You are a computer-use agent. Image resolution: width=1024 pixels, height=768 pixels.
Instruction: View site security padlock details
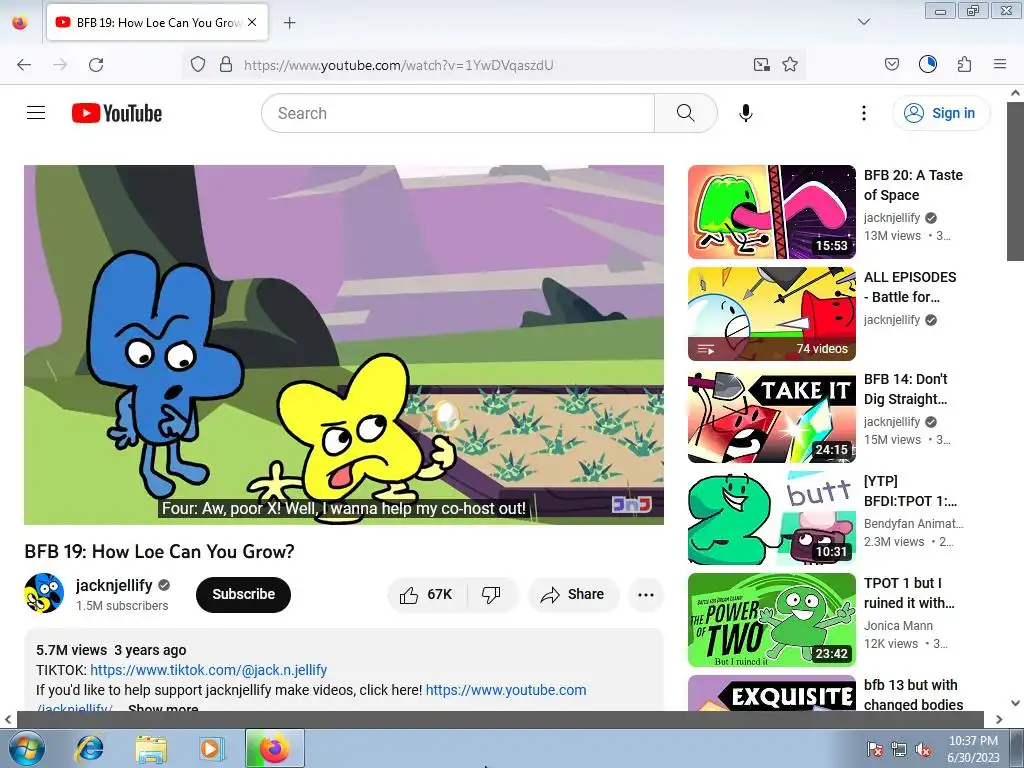(x=225, y=65)
